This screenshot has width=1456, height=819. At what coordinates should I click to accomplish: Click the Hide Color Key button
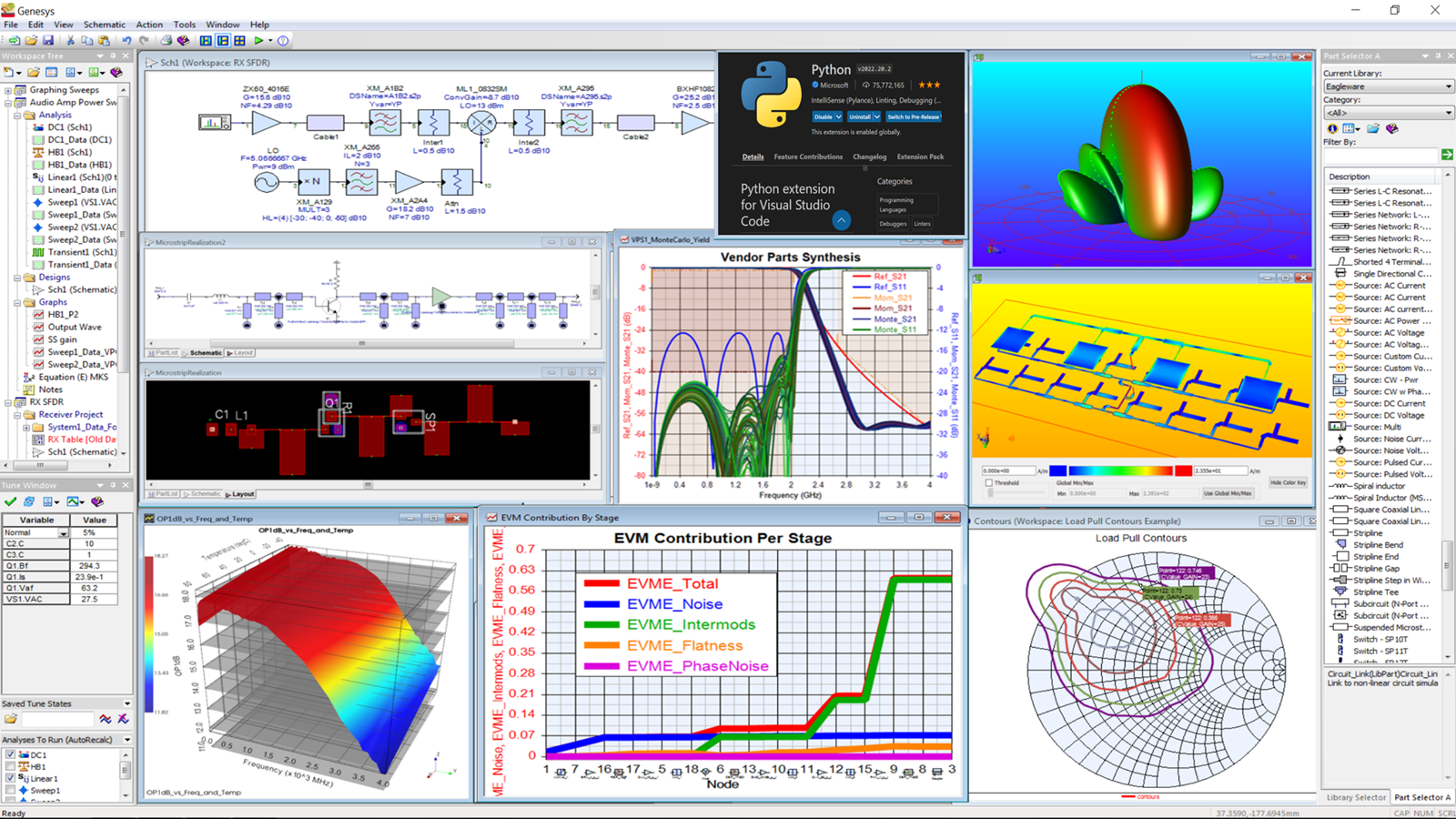[x=1288, y=482]
